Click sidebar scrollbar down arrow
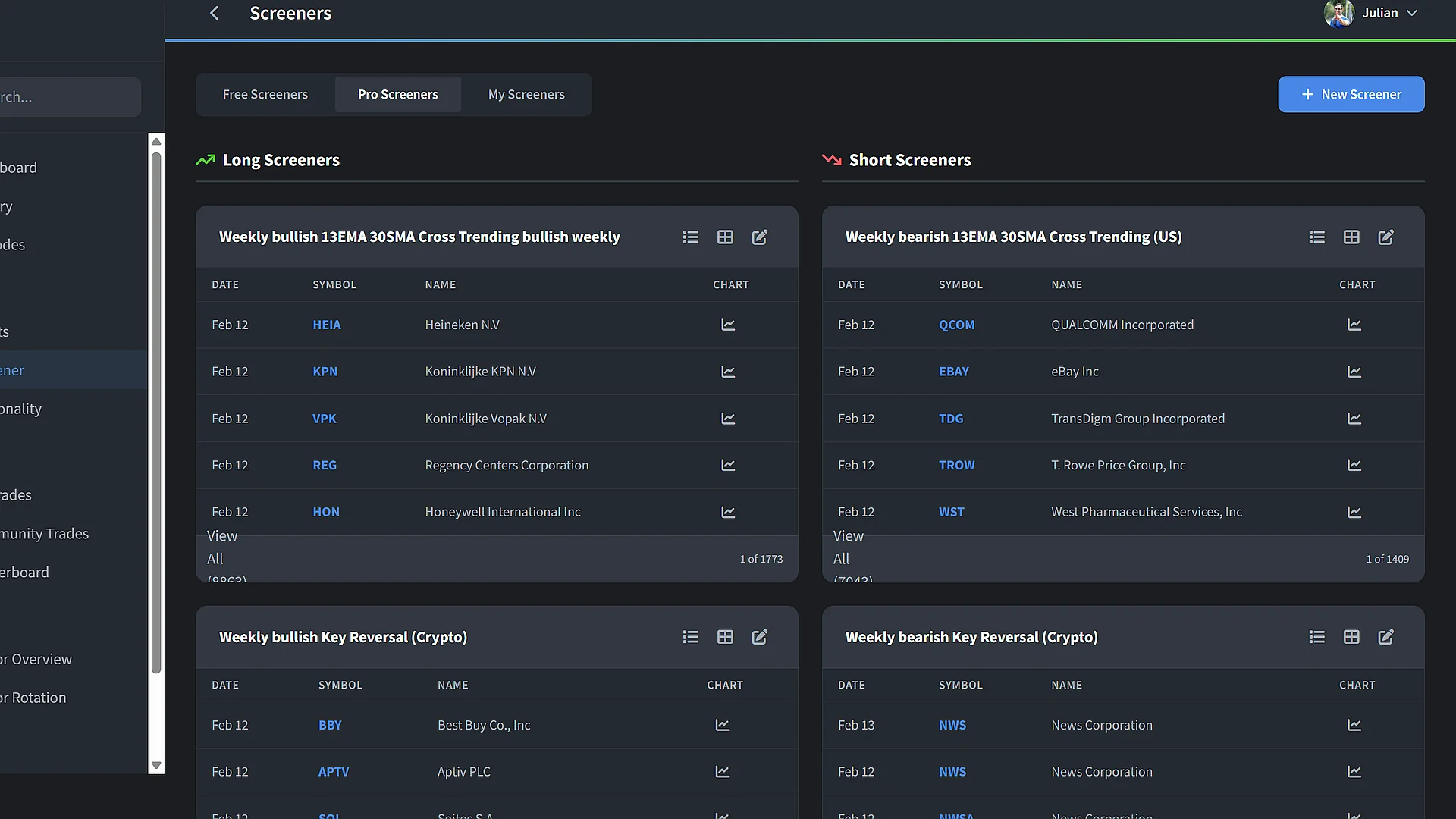The height and width of the screenshot is (819, 1456). pos(156,765)
